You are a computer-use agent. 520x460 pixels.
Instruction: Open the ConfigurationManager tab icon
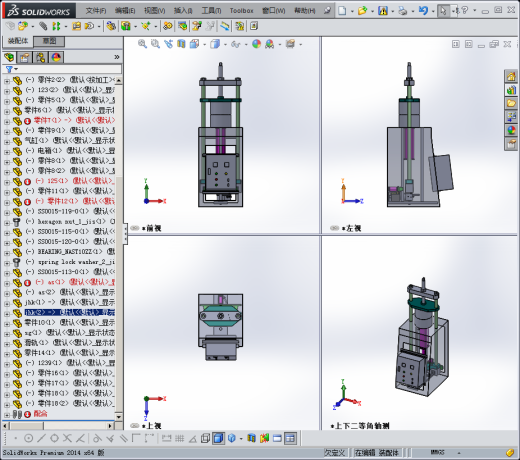tap(40, 58)
